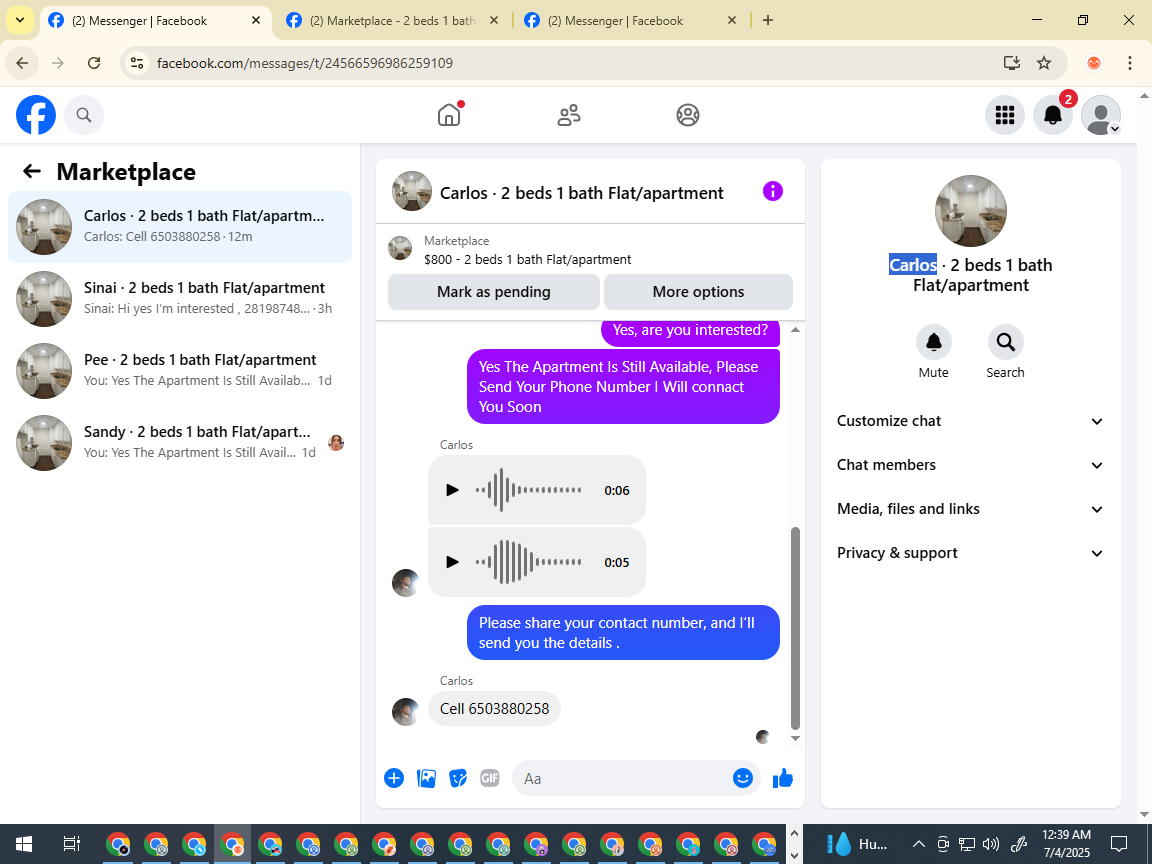The height and width of the screenshot is (864, 1152).
Task: Open a new browser tab
Action: click(x=768, y=21)
